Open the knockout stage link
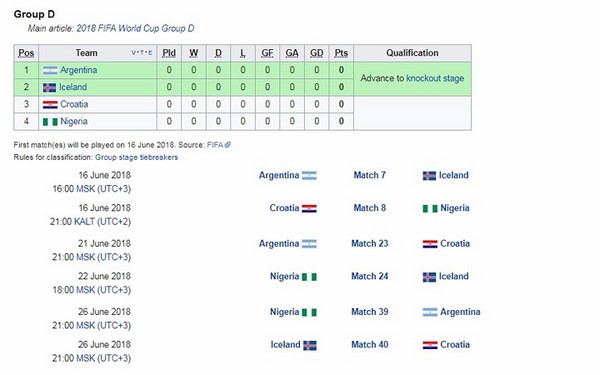The height and width of the screenshot is (375, 600). [435, 78]
